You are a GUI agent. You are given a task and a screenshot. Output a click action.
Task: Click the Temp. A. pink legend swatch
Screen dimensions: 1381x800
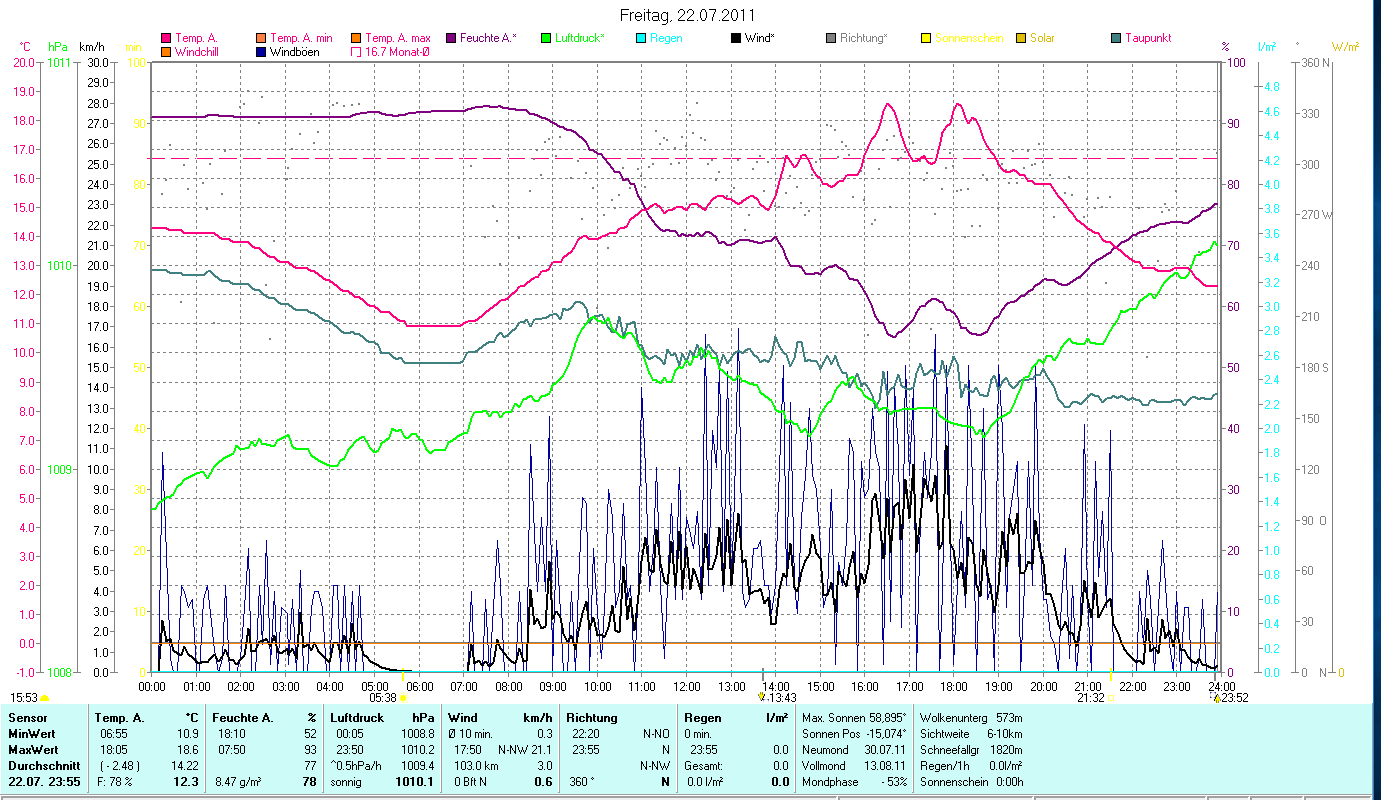coord(166,38)
